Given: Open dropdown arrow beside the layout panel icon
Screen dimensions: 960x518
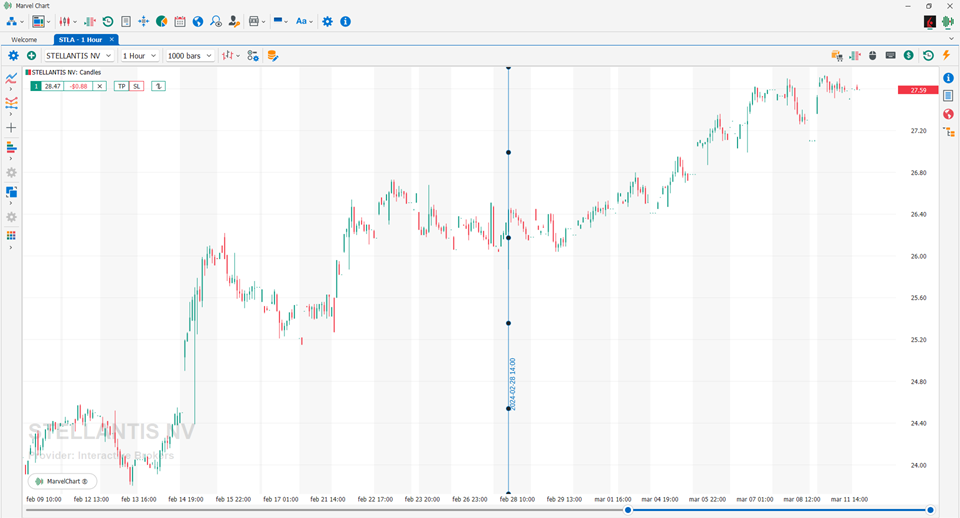Looking at the screenshot, I should [x=48, y=21].
